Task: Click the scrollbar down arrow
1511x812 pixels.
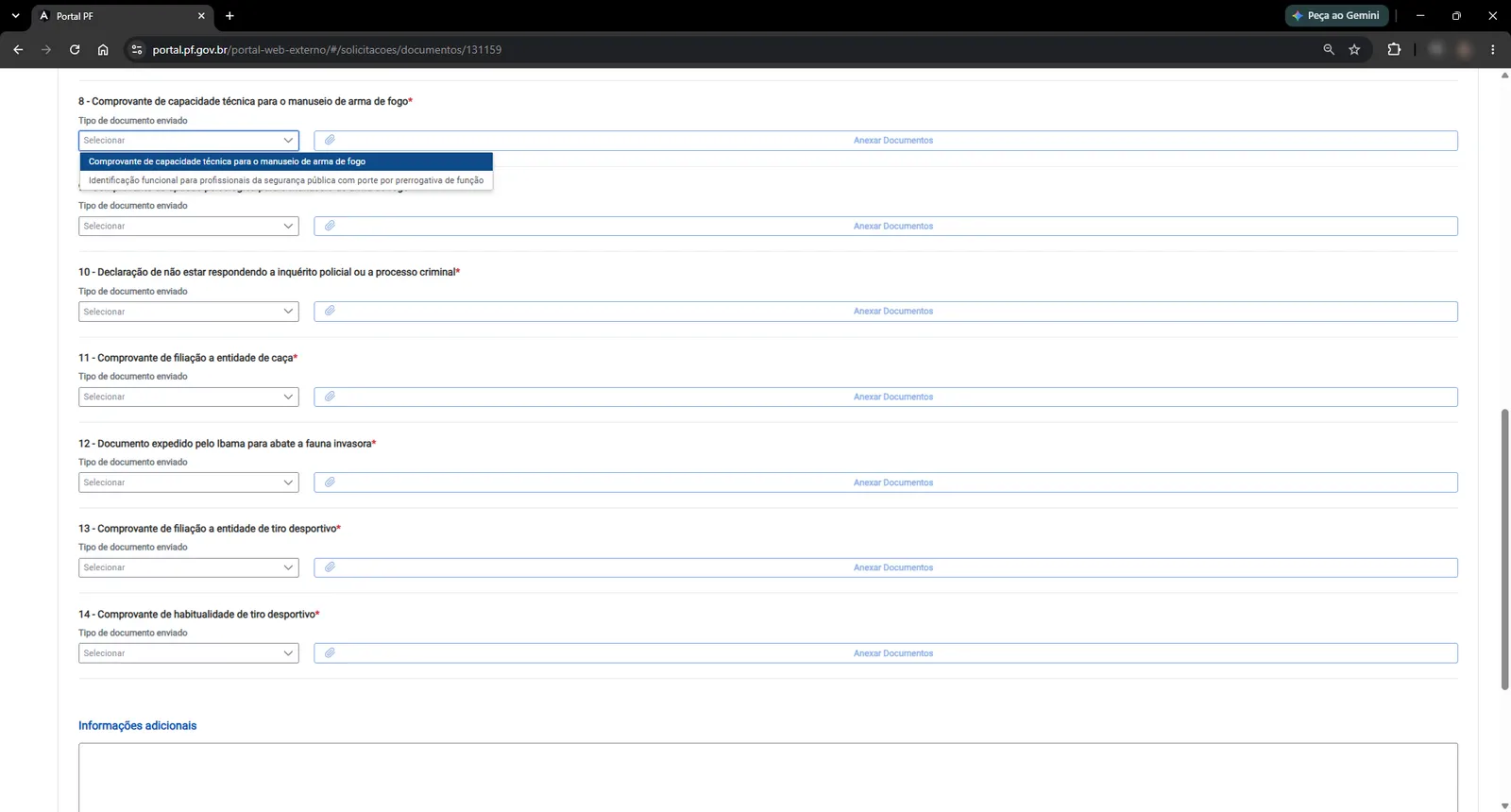Action: (x=1504, y=805)
